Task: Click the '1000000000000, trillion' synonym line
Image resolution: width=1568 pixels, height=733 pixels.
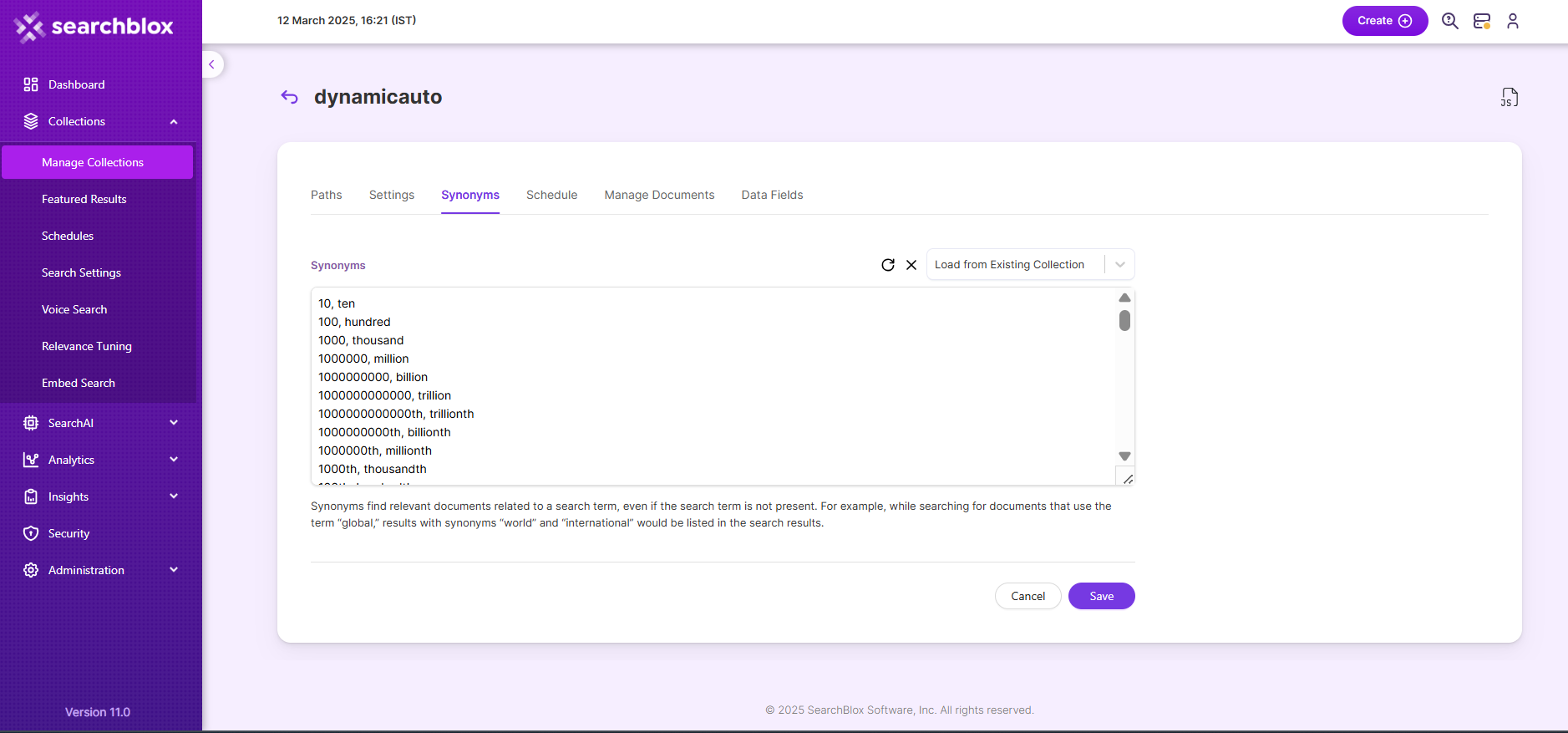Action: click(384, 395)
